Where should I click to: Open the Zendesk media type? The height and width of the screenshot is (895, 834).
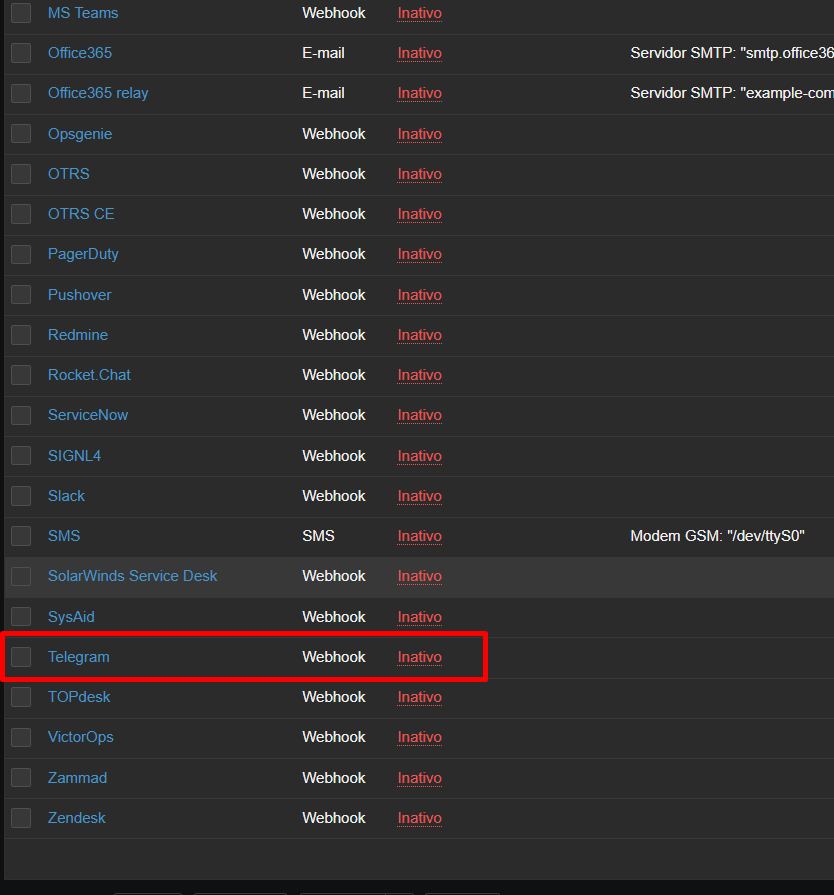(x=76, y=818)
